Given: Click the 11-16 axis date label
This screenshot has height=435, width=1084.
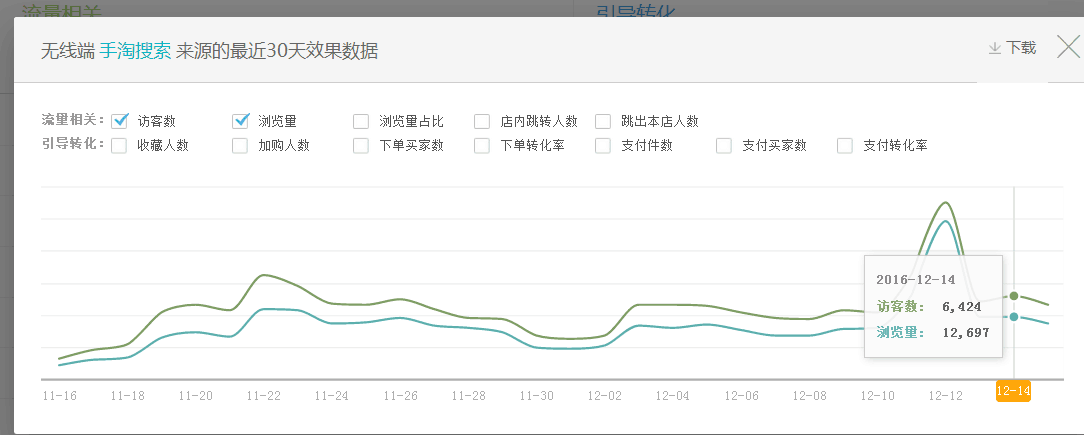Looking at the screenshot, I should (x=59, y=396).
